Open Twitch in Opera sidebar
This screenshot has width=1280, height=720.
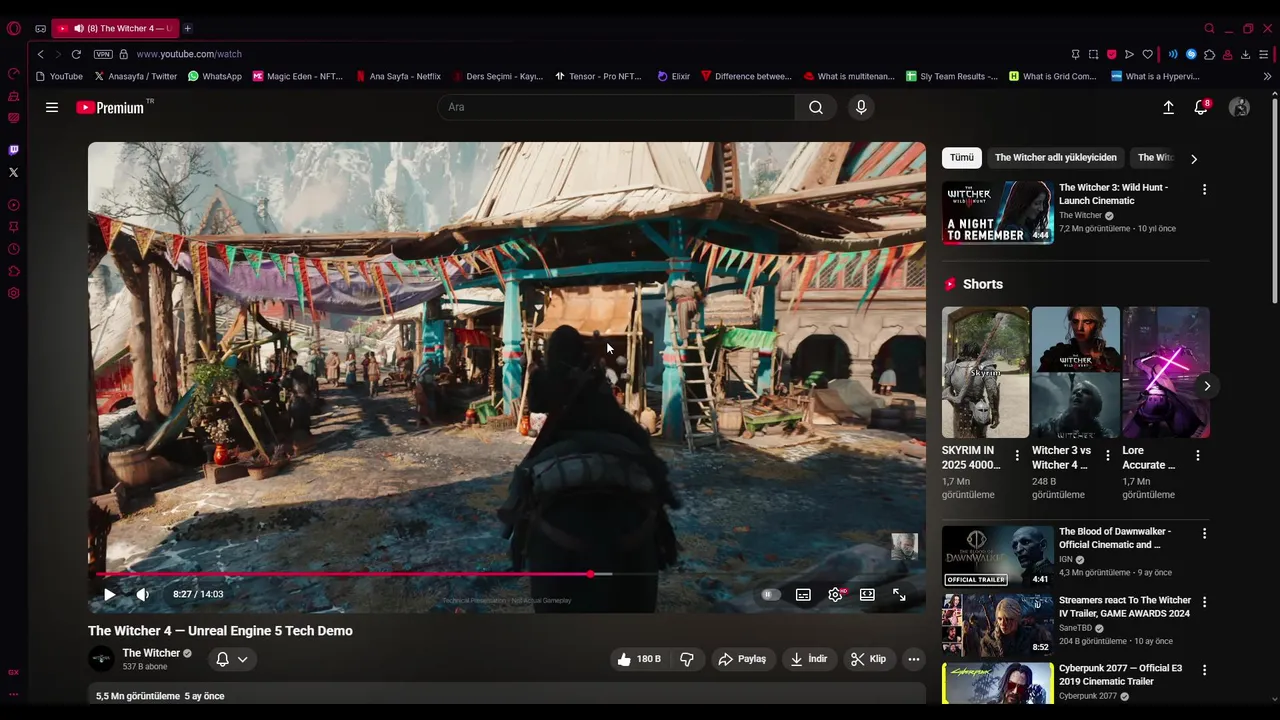click(13, 150)
